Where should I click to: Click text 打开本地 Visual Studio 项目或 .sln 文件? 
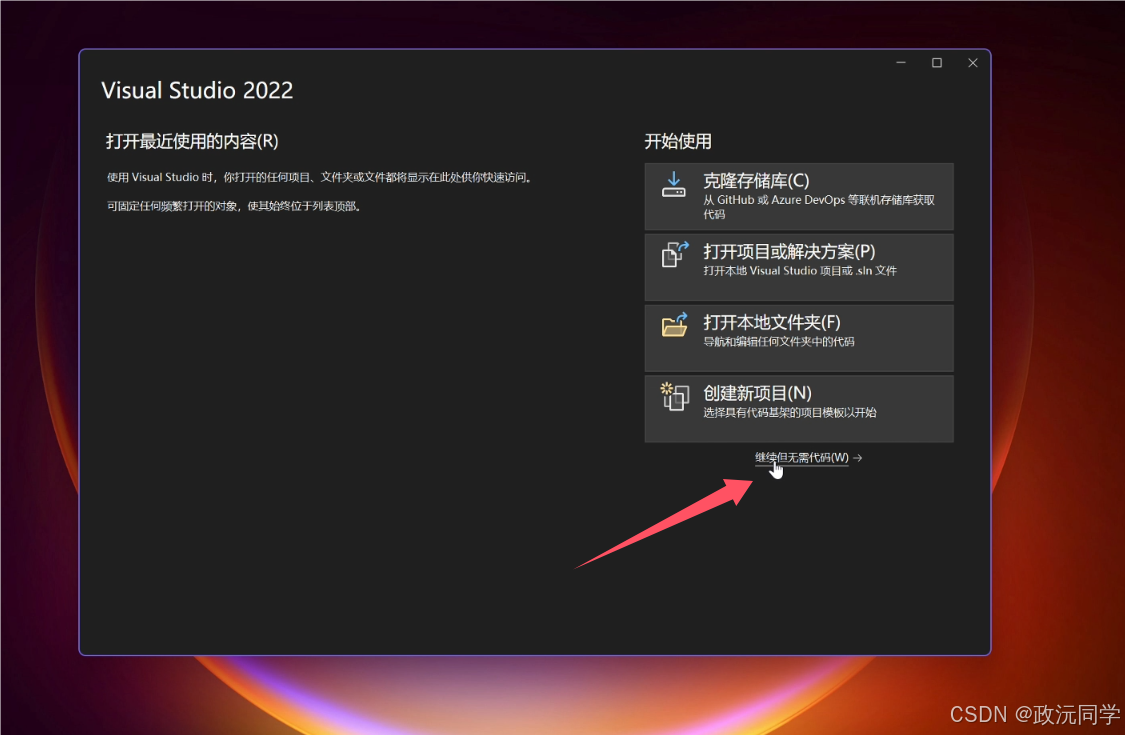pos(800,271)
